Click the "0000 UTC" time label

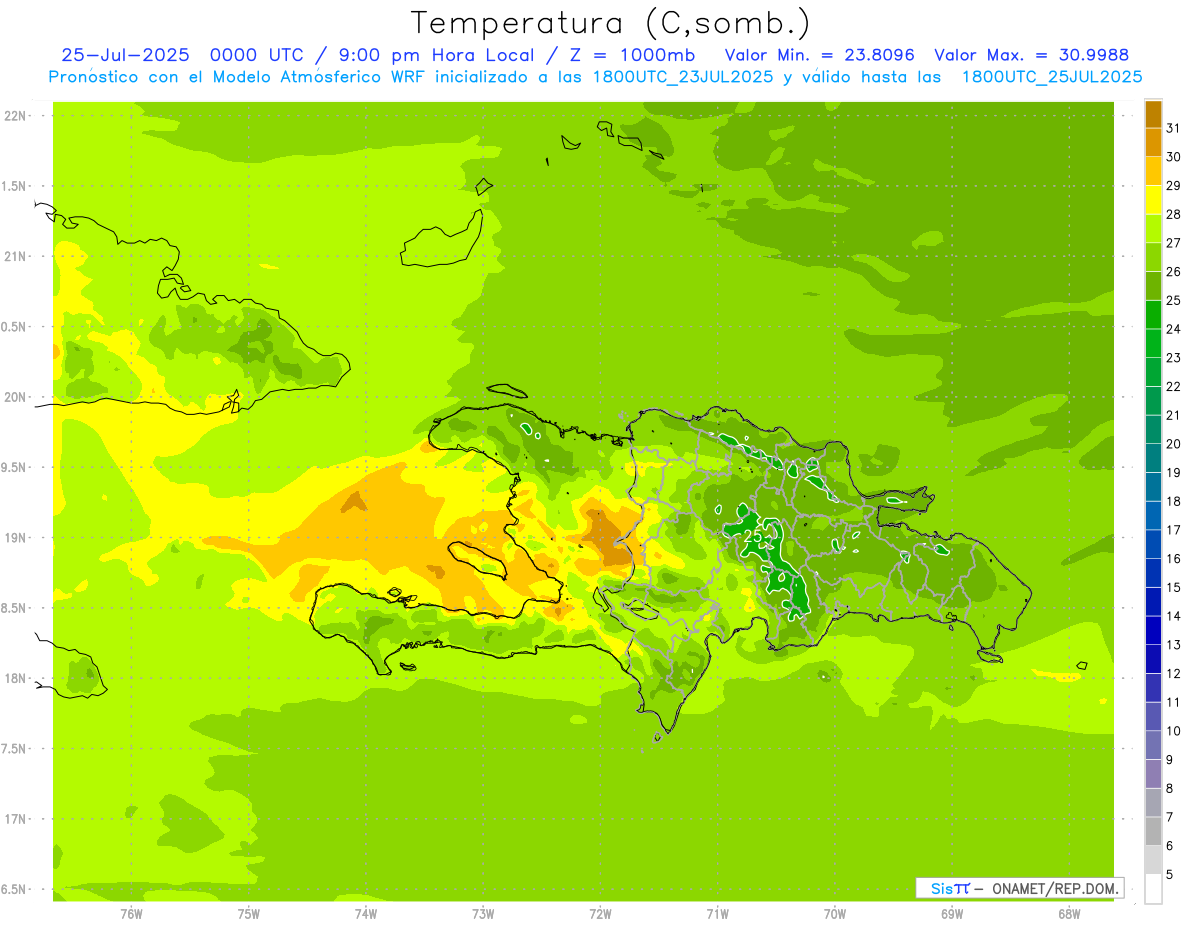[256, 55]
